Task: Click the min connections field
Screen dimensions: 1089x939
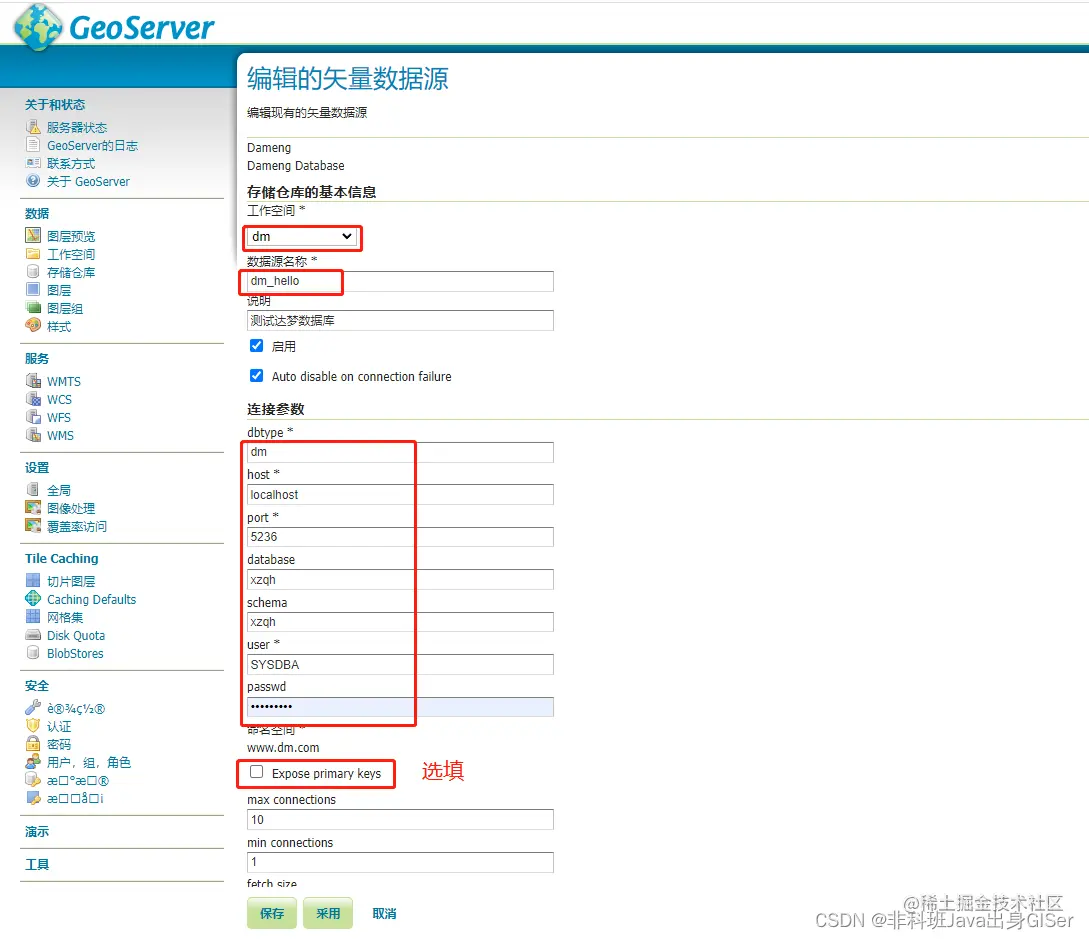Action: coord(400,863)
